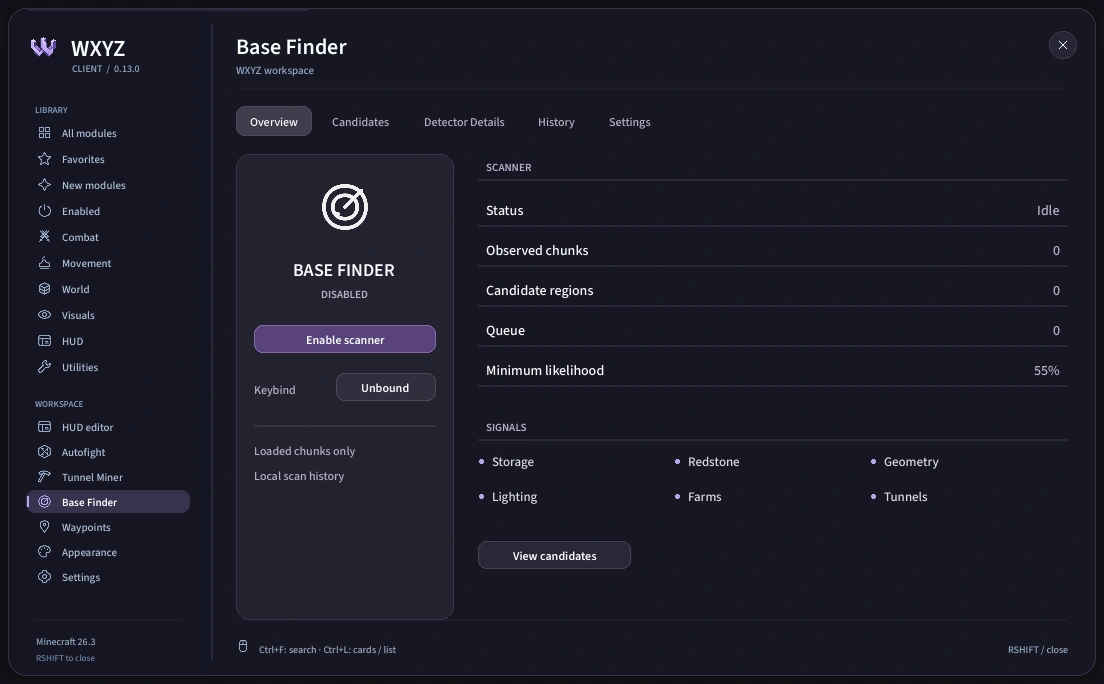The height and width of the screenshot is (684, 1104).
Task: Click the WXYZ logo icon
Action: (43, 46)
